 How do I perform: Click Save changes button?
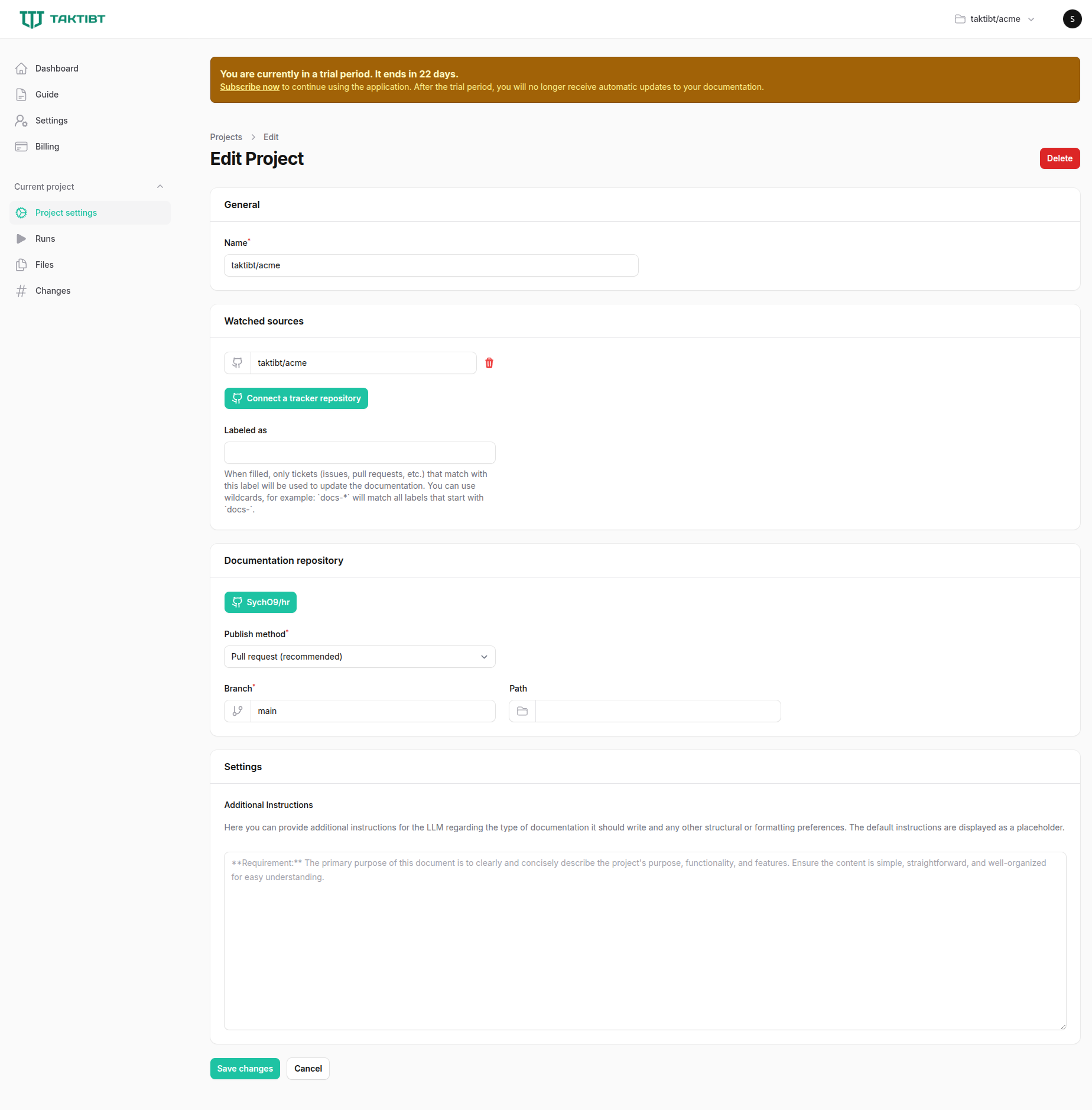click(245, 1069)
